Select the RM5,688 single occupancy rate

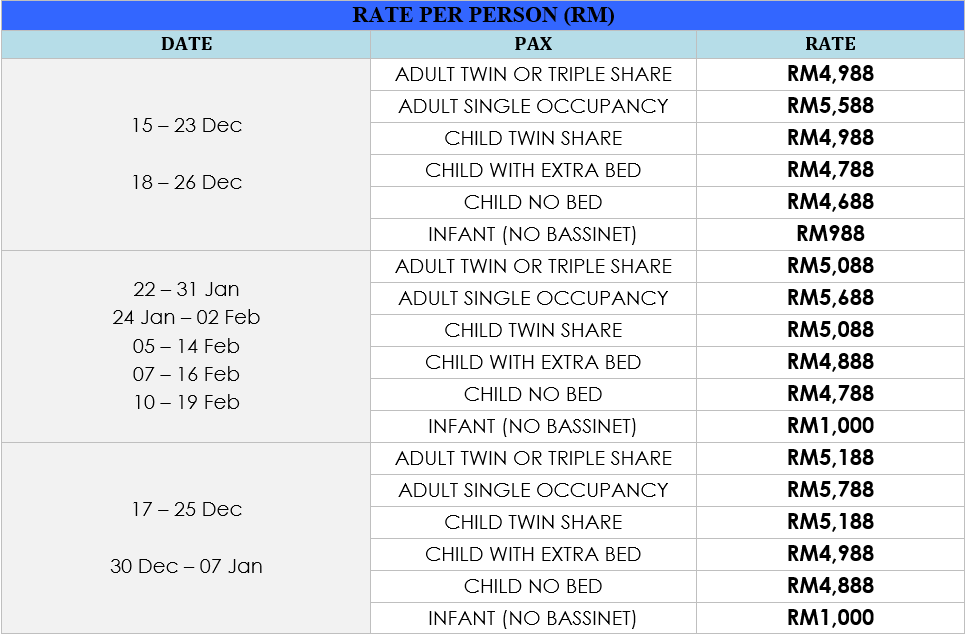[830, 298]
